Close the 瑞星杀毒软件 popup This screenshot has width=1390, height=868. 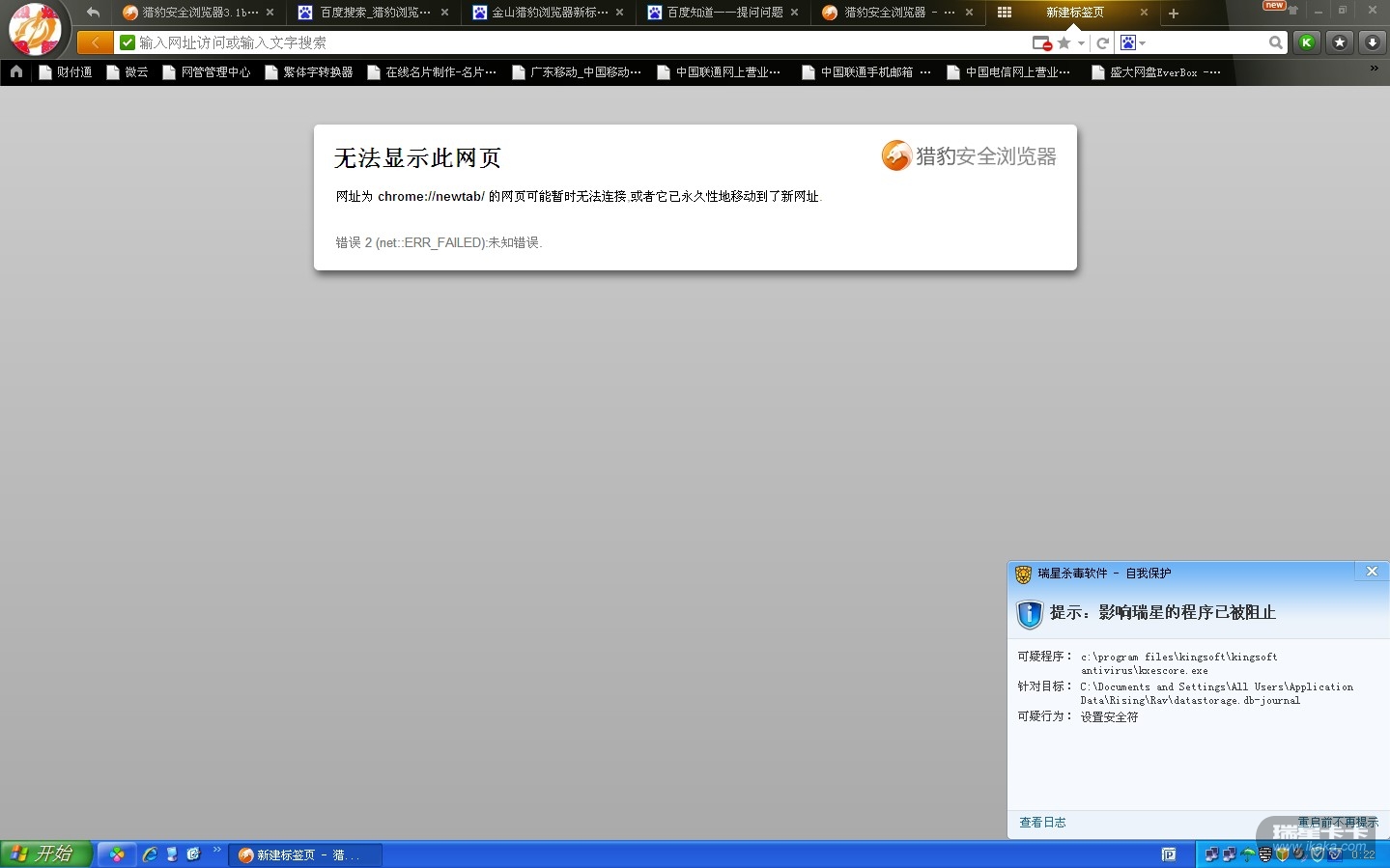(1372, 572)
